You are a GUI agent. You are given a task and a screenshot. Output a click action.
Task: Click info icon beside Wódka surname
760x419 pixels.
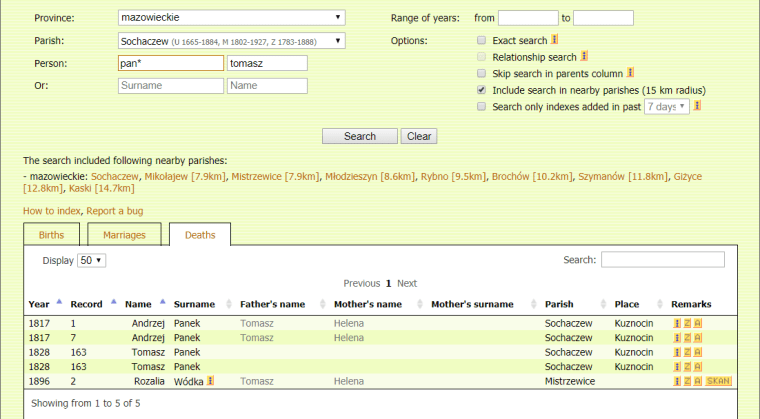(211, 381)
